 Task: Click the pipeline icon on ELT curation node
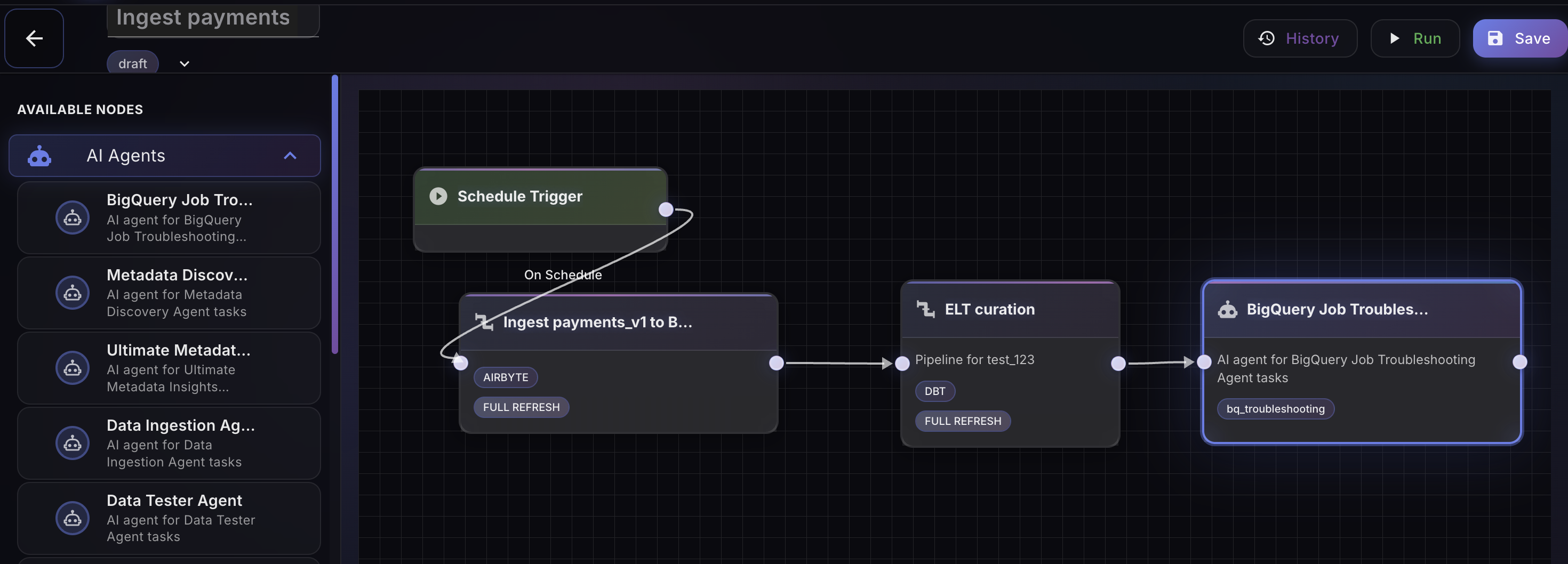[926, 309]
